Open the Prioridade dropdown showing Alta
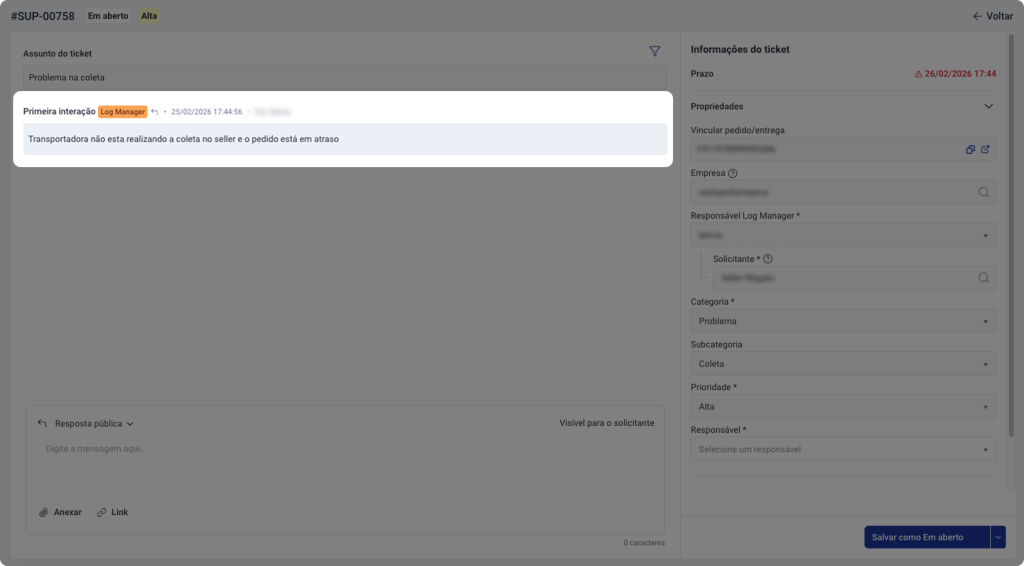 [843, 407]
